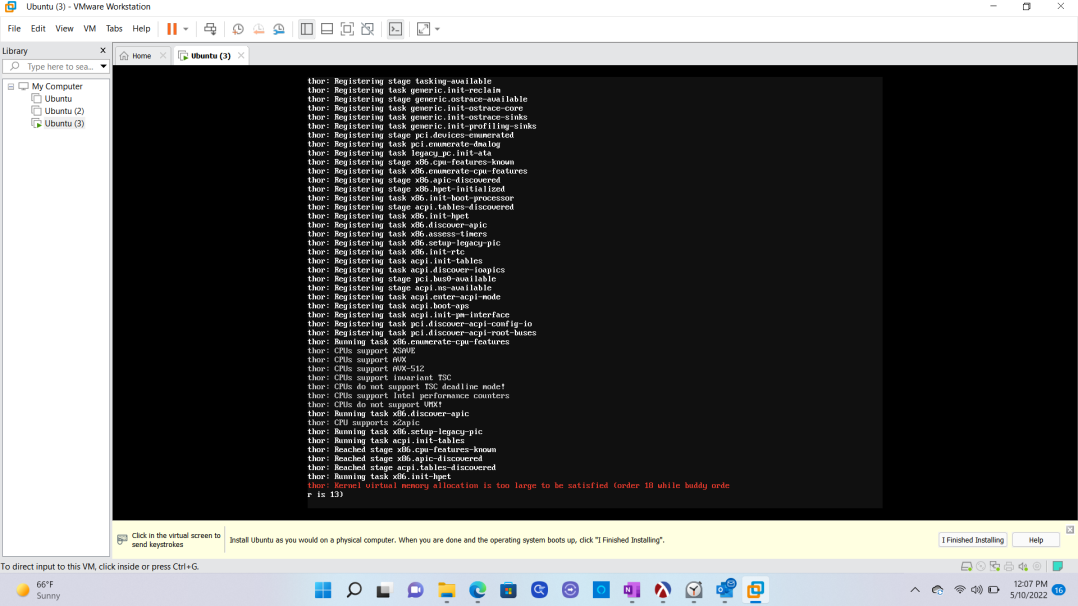Screen dimensions: 1078x606
Task: Open the weather widget showing 66°F
Action: (38, 590)
